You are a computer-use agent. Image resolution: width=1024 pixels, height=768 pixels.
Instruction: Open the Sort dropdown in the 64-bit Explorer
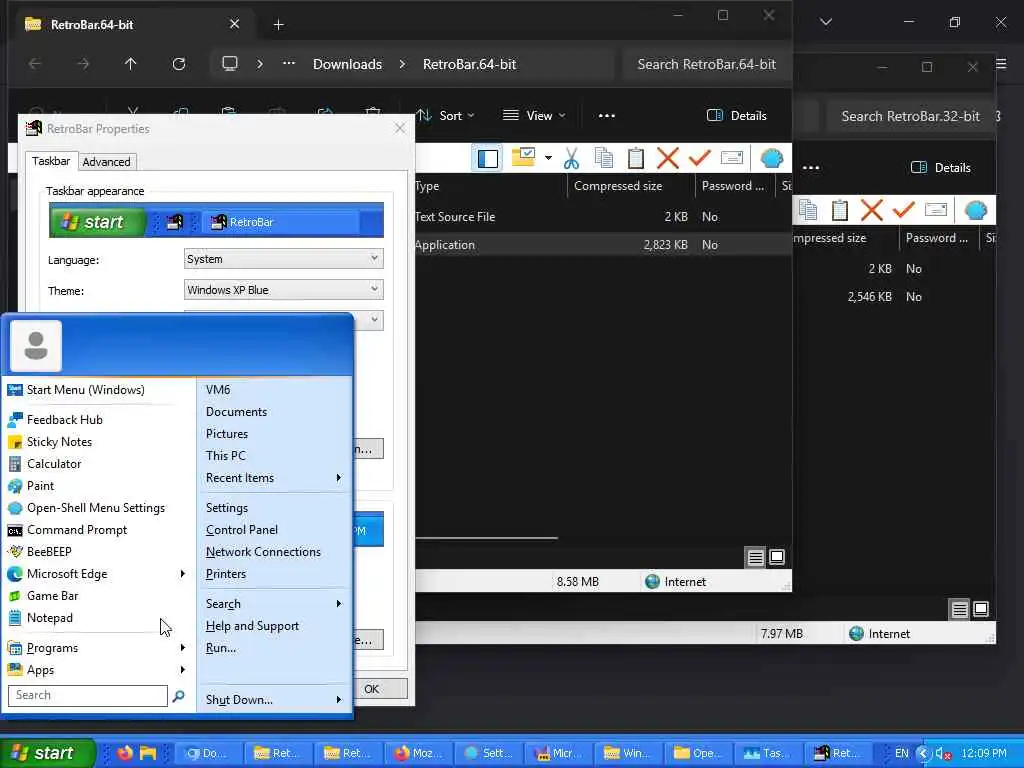click(x=445, y=116)
